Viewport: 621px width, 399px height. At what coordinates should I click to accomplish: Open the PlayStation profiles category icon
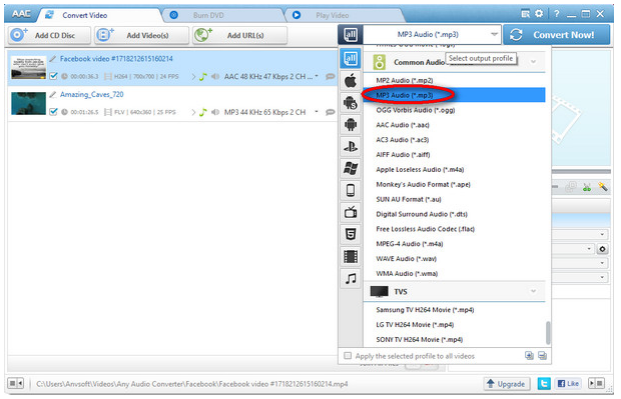tap(351, 147)
